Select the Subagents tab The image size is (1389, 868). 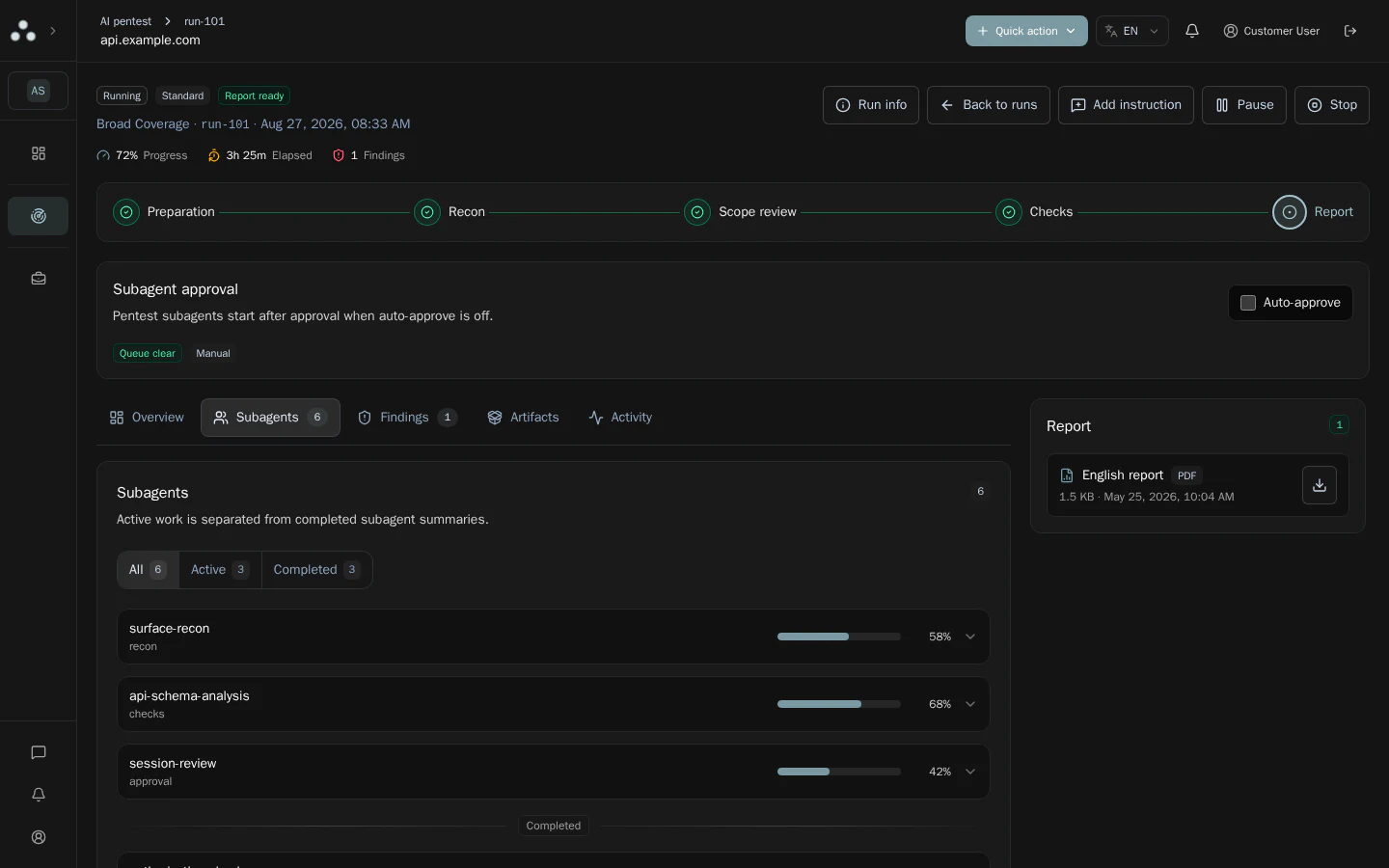[x=270, y=418]
